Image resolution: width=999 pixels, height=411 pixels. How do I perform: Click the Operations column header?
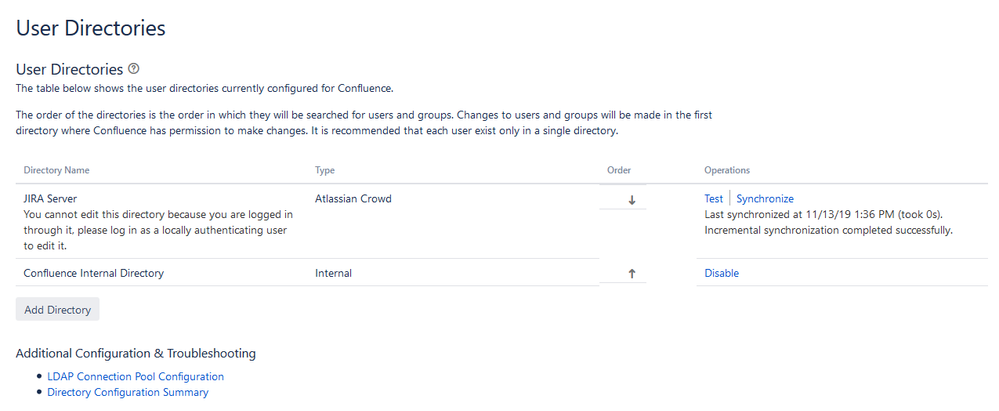pos(727,170)
